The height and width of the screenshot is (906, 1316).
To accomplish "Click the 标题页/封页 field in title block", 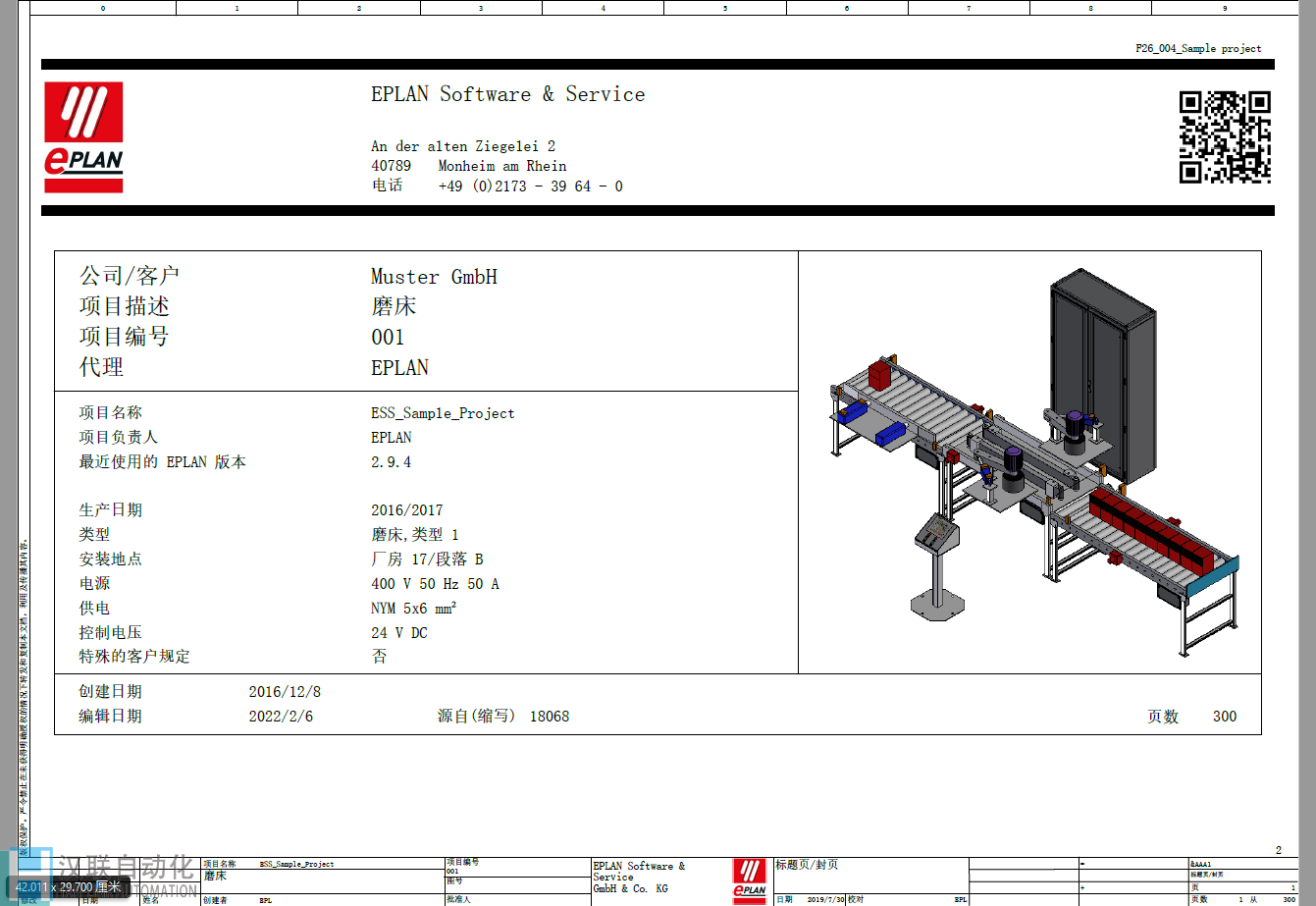I will pyautogui.click(x=807, y=865).
